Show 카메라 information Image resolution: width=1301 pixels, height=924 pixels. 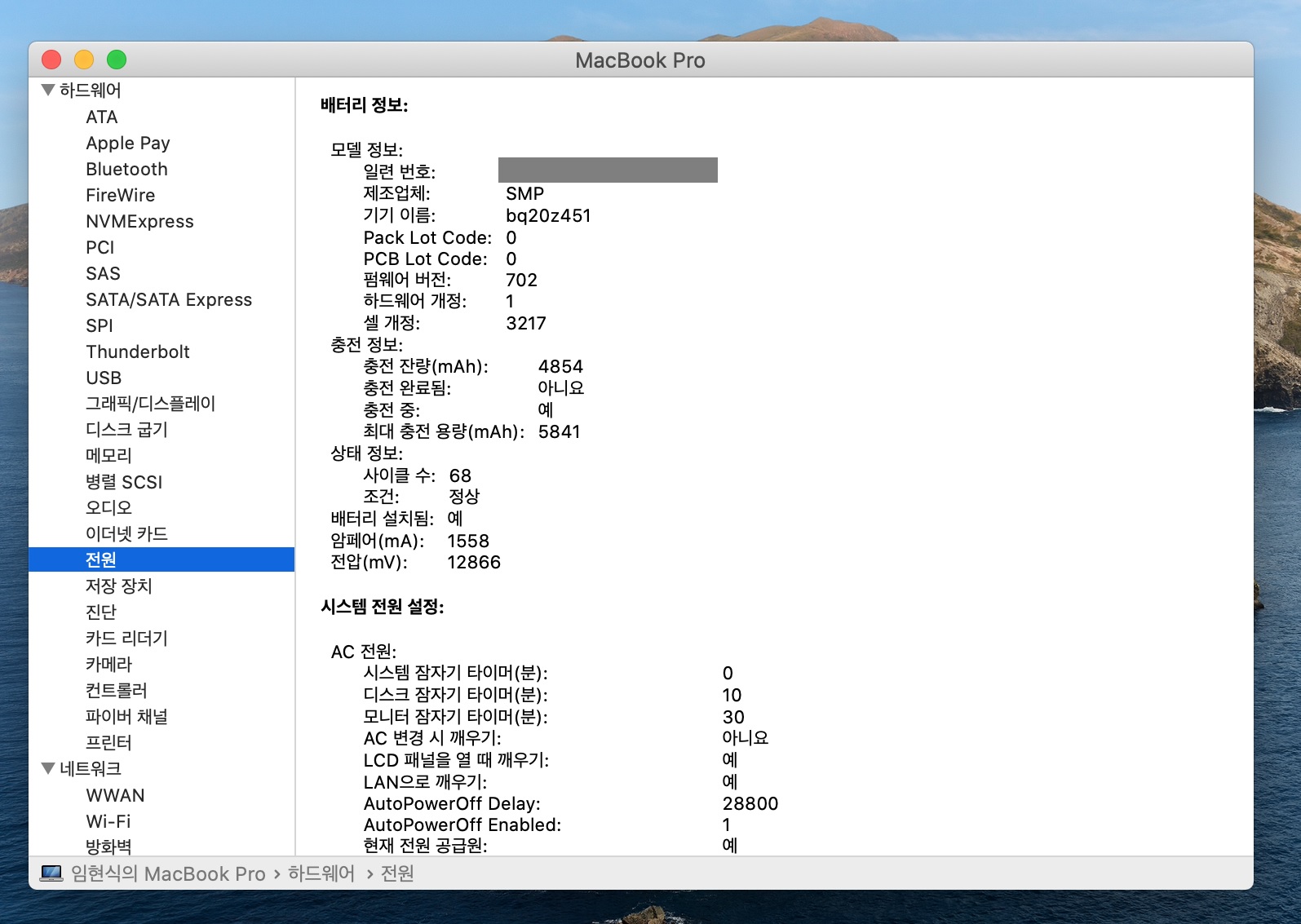pos(108,664)
